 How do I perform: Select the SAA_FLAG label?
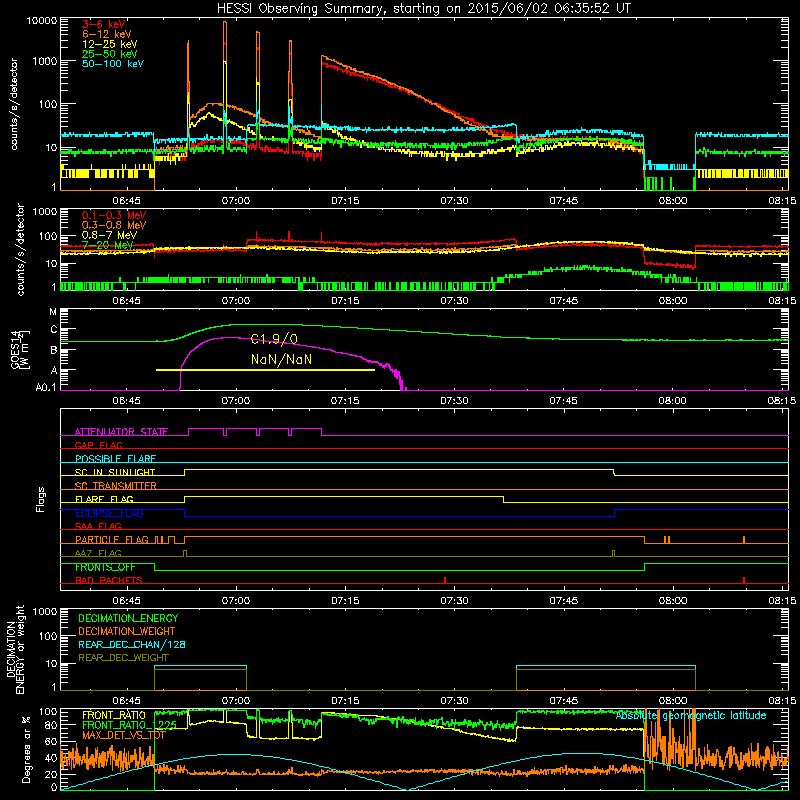pyautogui.click(x=98, y=526)
